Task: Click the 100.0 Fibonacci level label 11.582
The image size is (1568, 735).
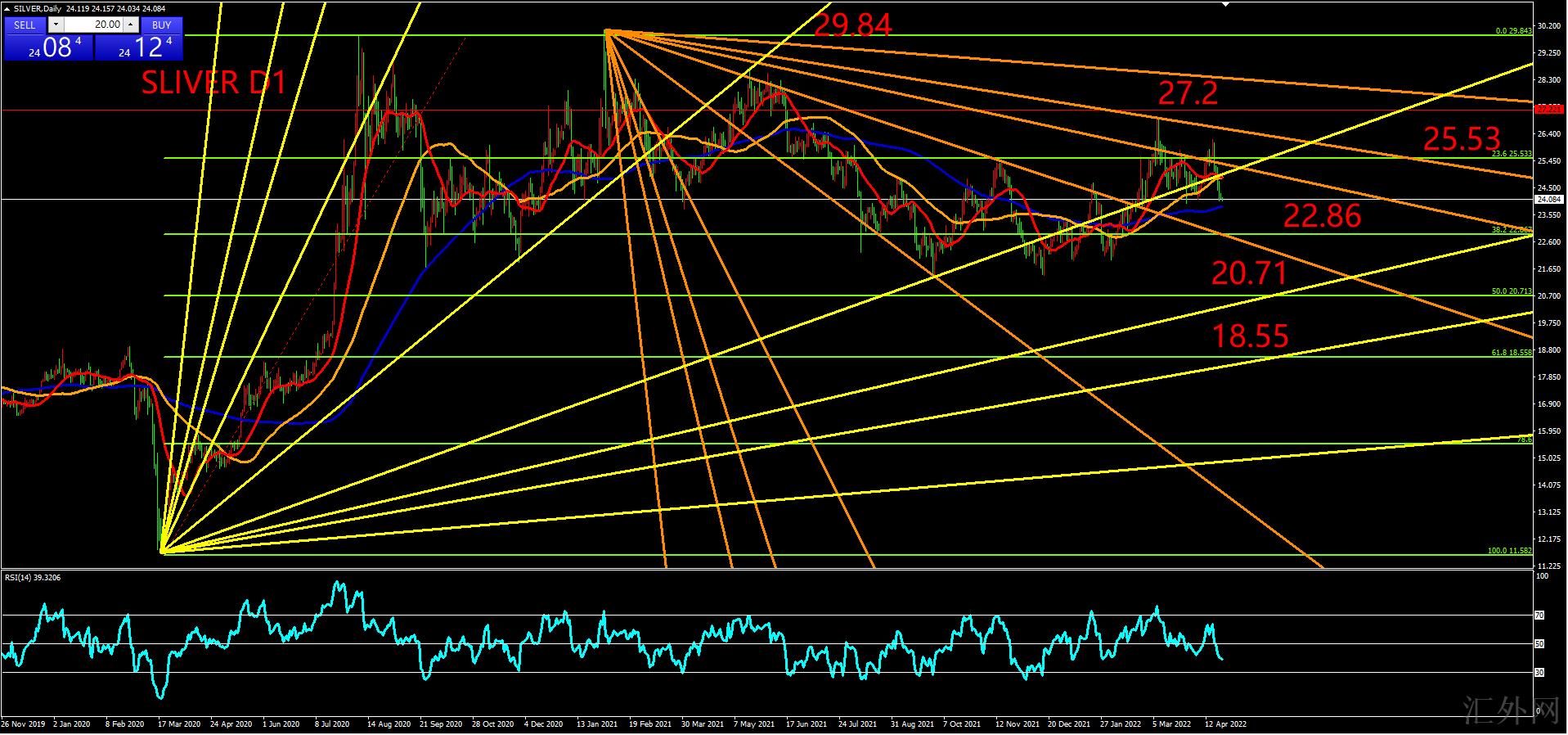Action: pos(1509,551)
